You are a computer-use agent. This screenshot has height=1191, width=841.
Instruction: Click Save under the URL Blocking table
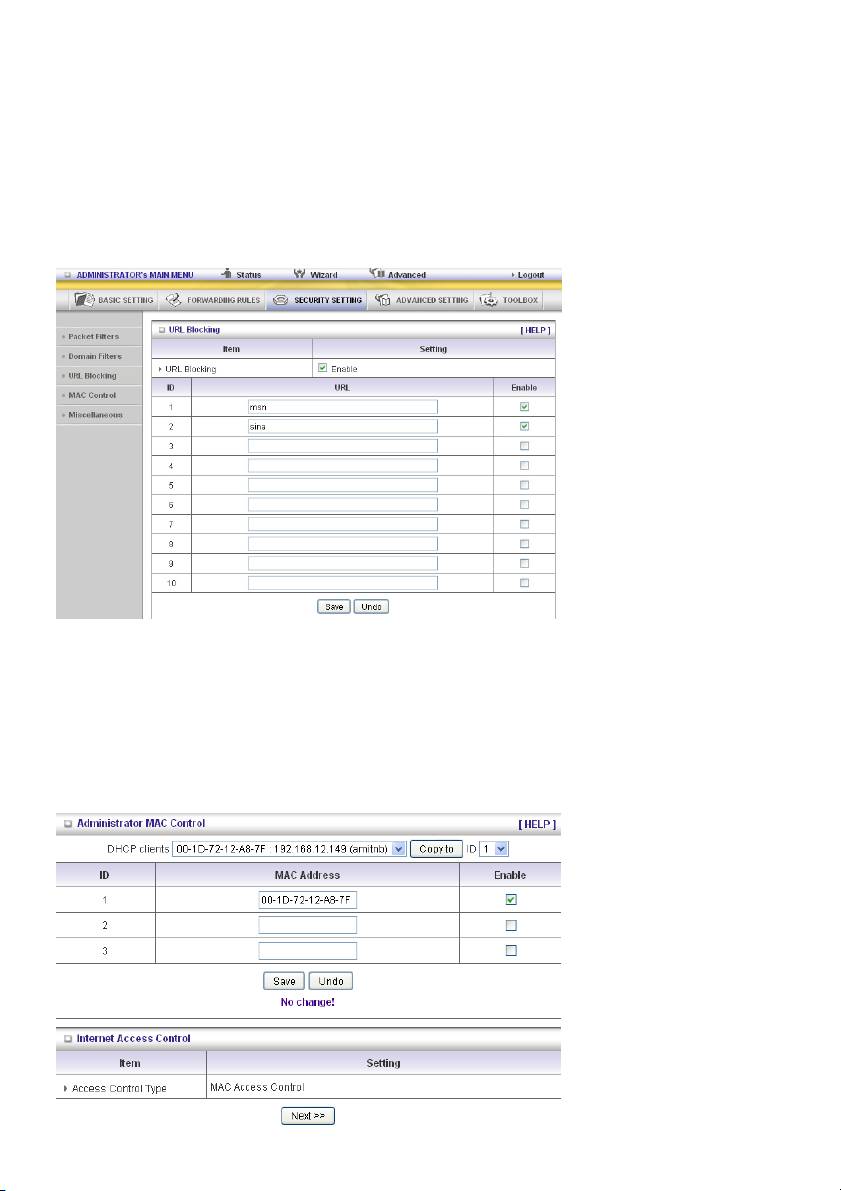(334, 607)
